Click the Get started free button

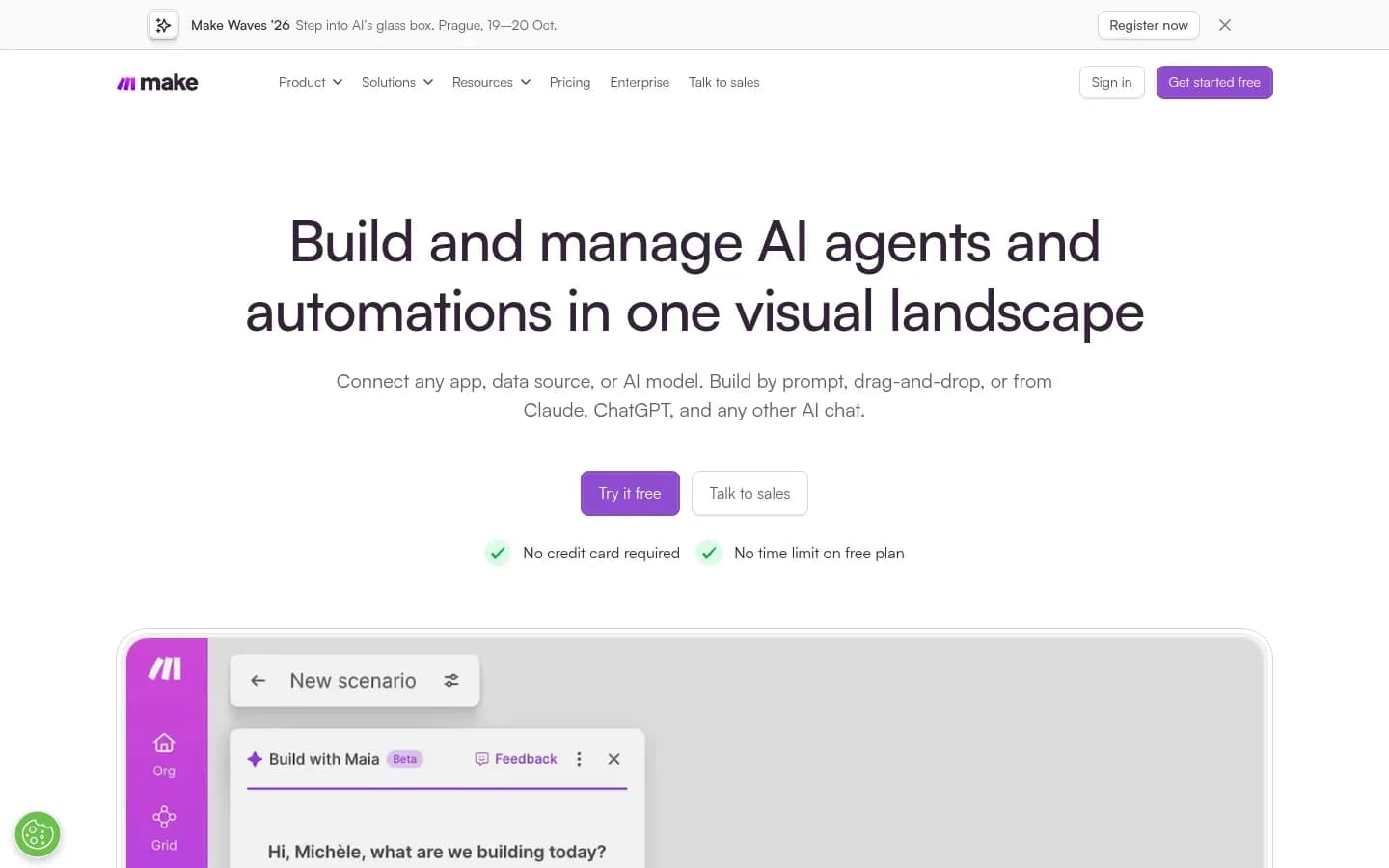(1214, 82)
